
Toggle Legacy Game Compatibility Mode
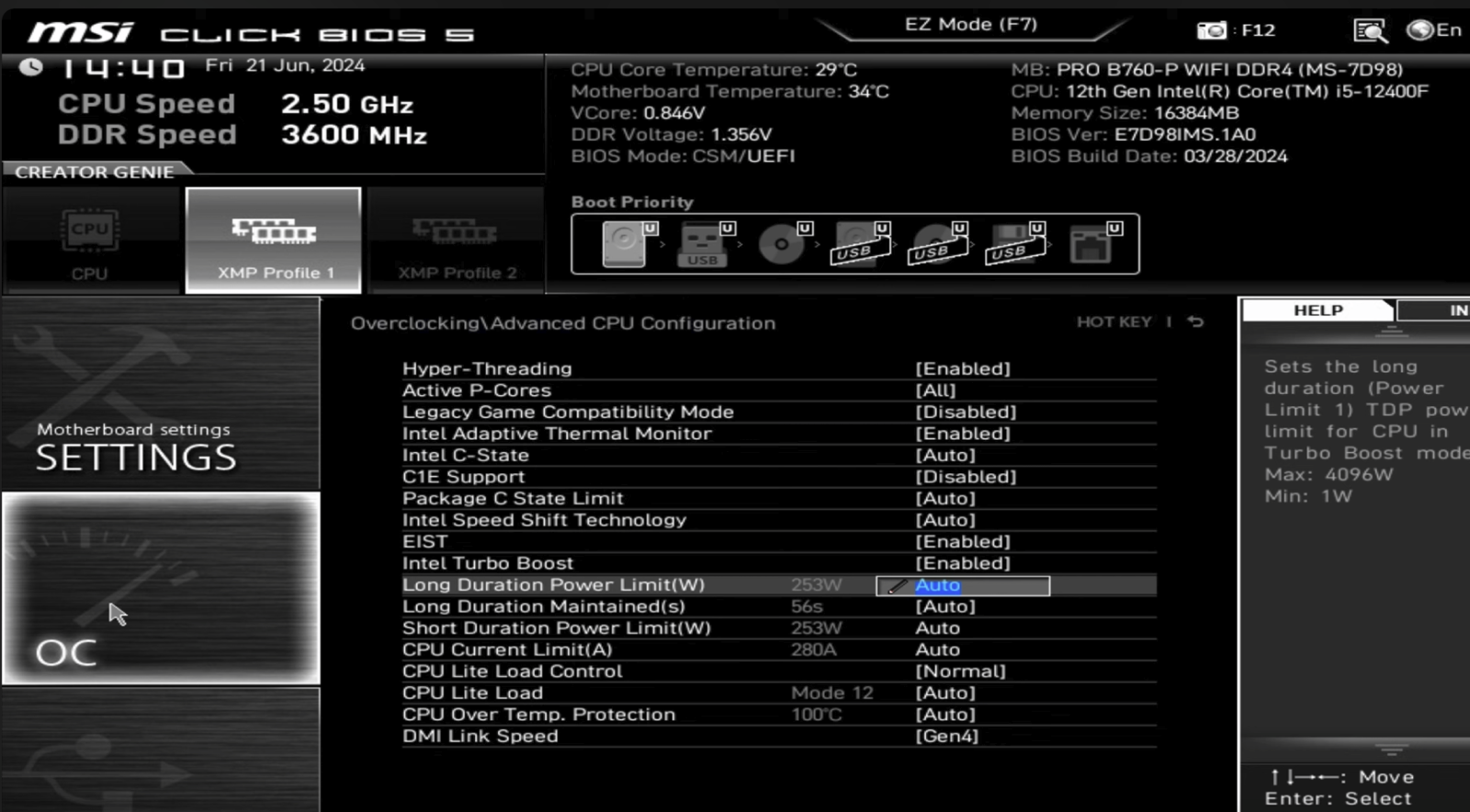pyautogui.click(x=779, y=412)
